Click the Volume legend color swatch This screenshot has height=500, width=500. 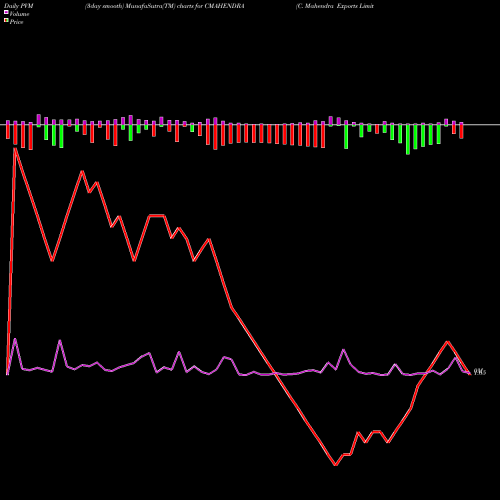point(6,13)
